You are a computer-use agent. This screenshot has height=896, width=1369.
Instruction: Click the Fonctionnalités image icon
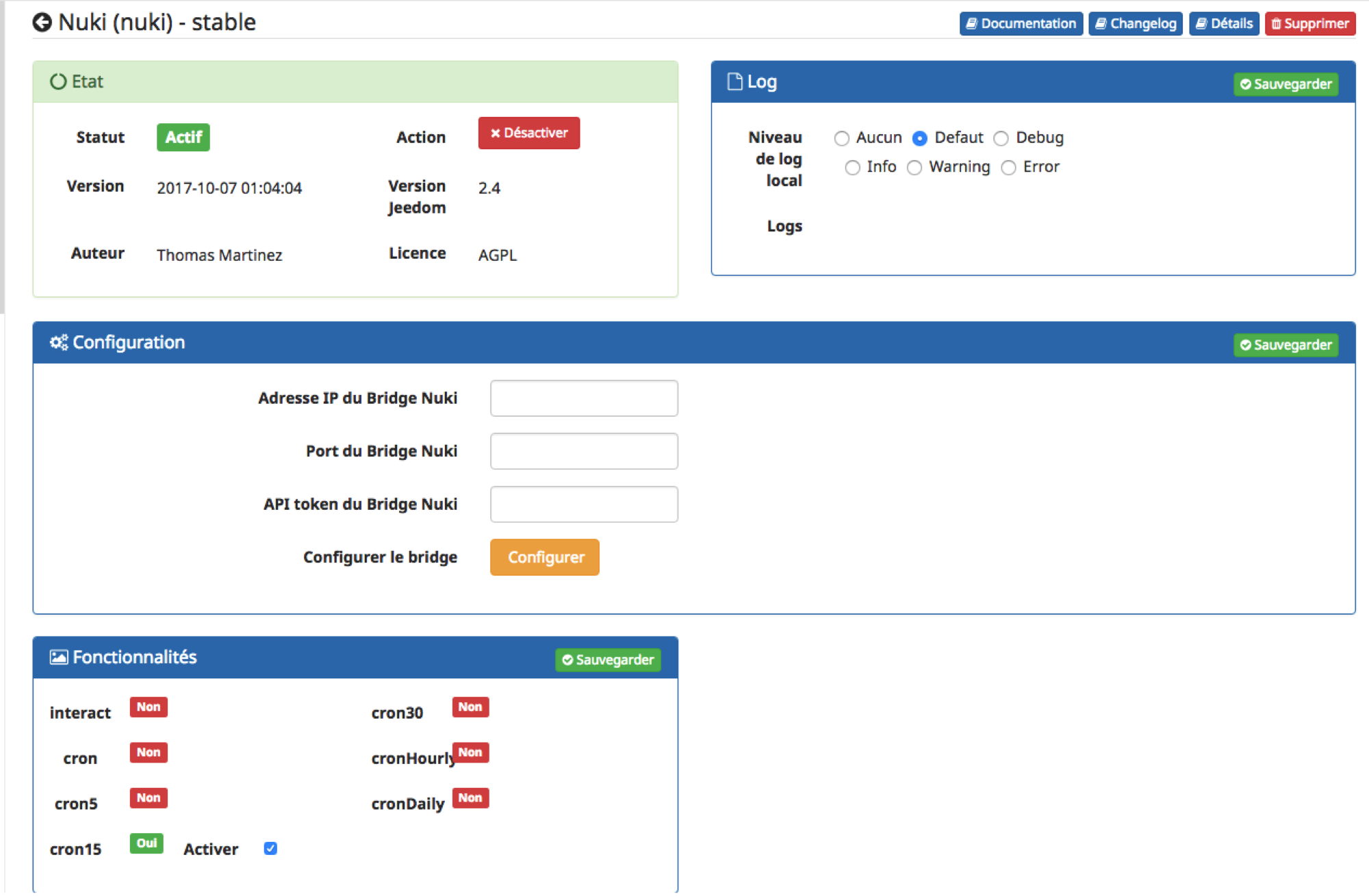[59, 657]
